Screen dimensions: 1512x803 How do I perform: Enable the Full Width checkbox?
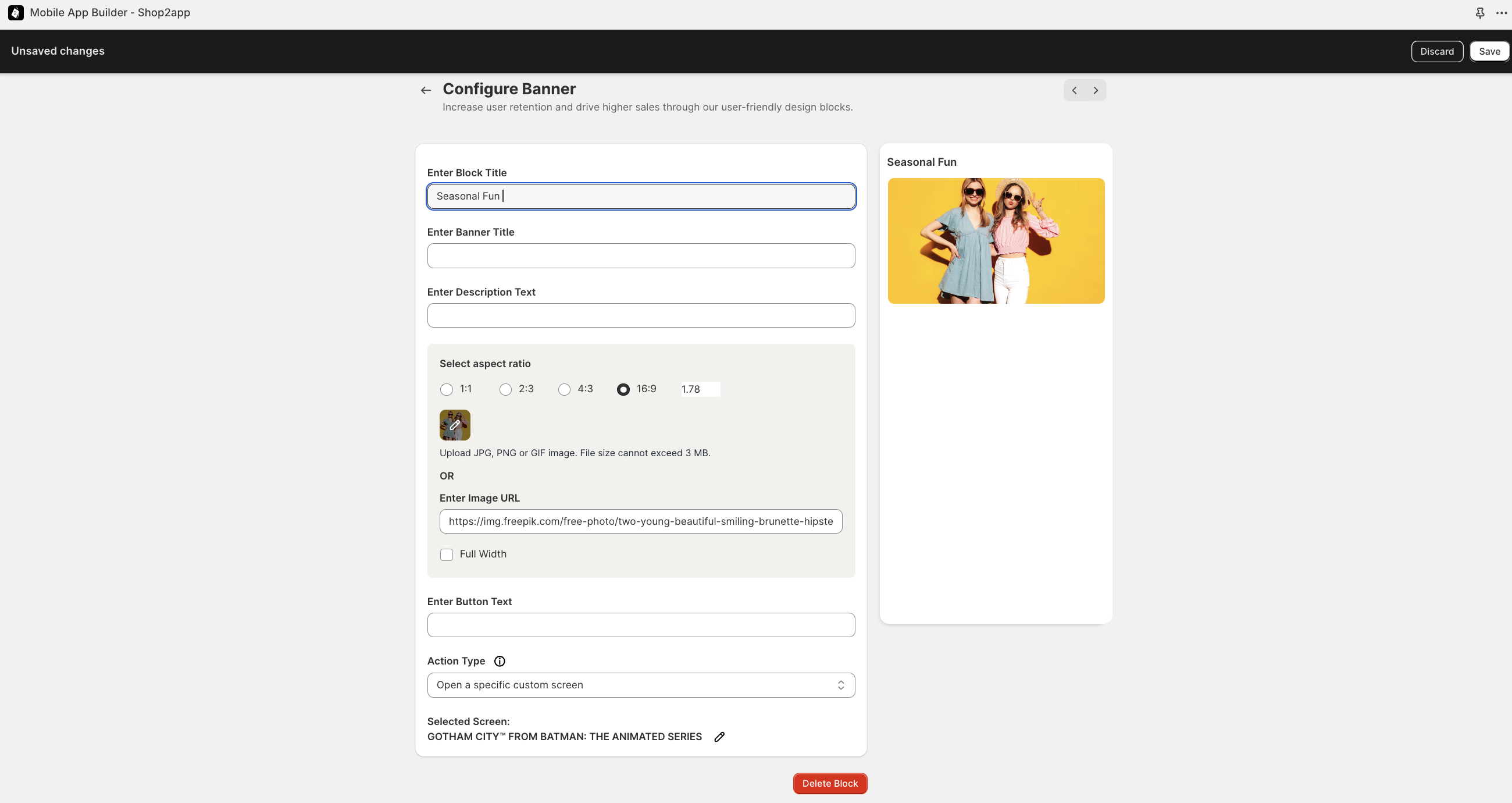(447, 555)
